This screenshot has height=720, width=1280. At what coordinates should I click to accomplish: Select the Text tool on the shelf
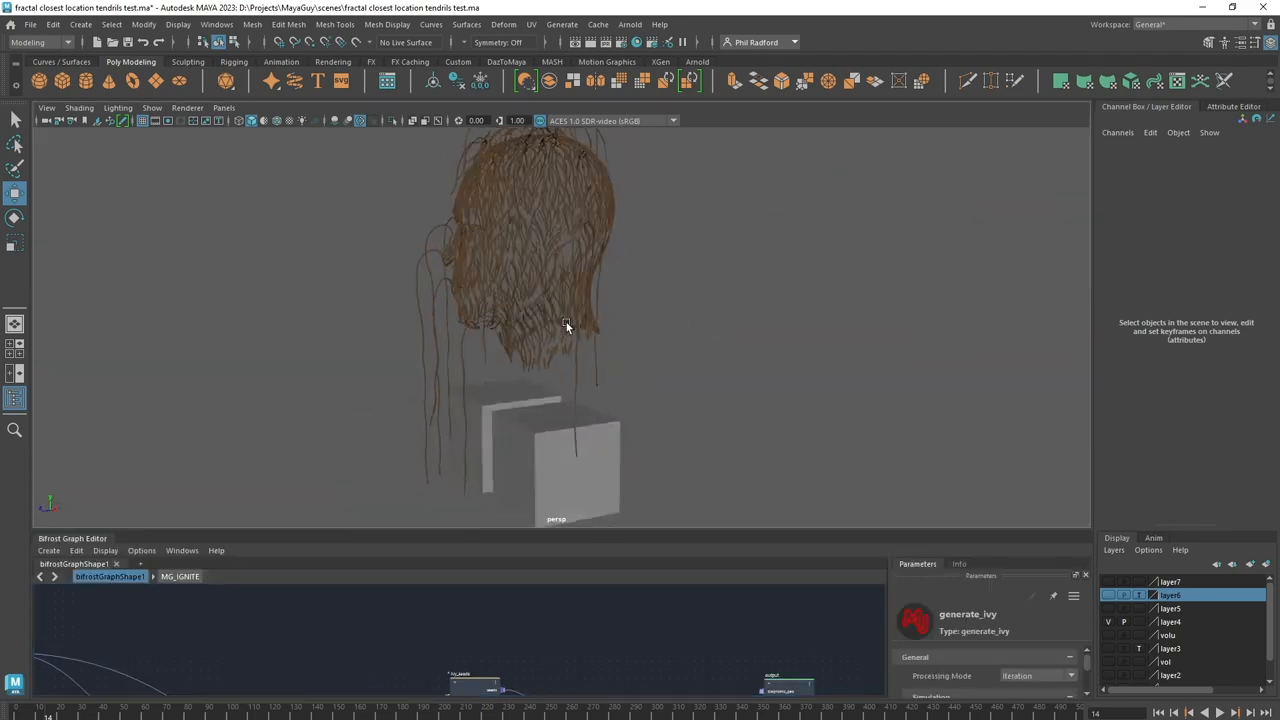[x=317, y=81]
